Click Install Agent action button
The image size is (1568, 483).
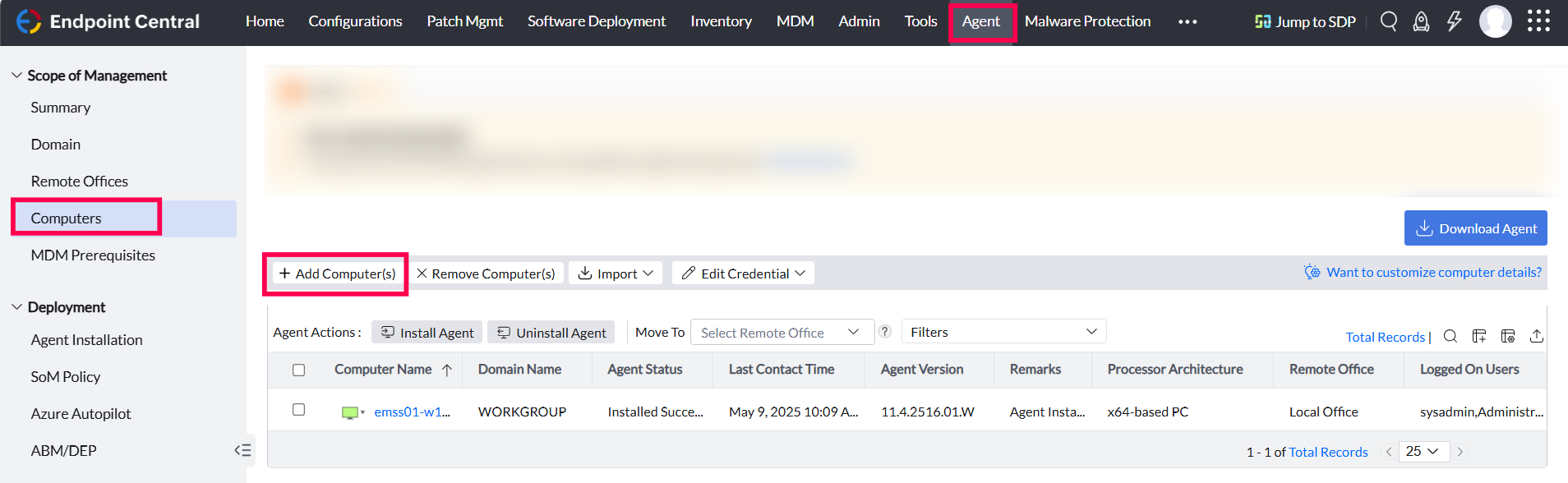(427, 332)
